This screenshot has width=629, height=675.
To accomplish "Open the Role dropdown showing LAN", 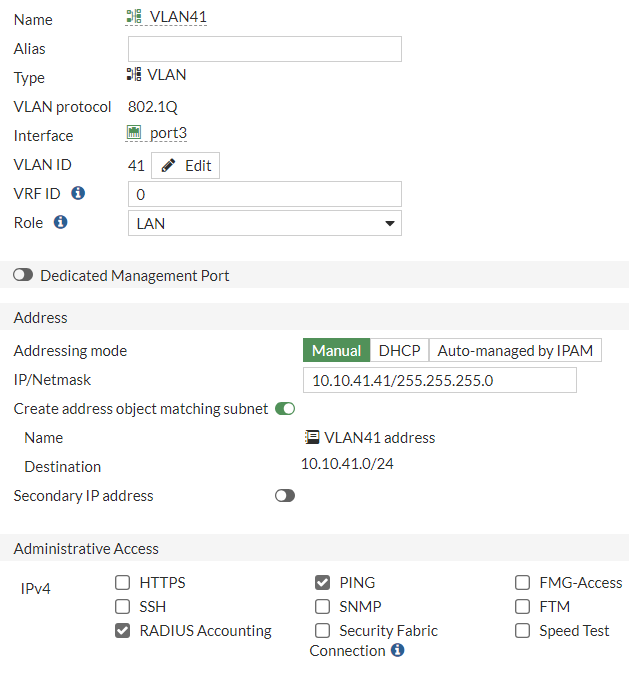I will click(x=265, y=223).
